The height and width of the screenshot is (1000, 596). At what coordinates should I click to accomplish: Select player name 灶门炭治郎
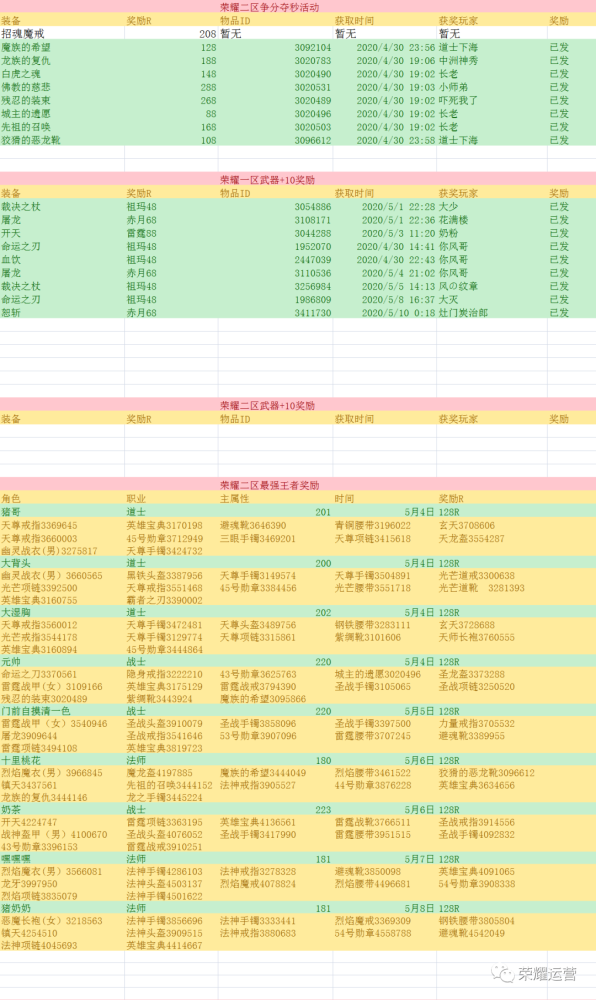click(x=463, y=312)
